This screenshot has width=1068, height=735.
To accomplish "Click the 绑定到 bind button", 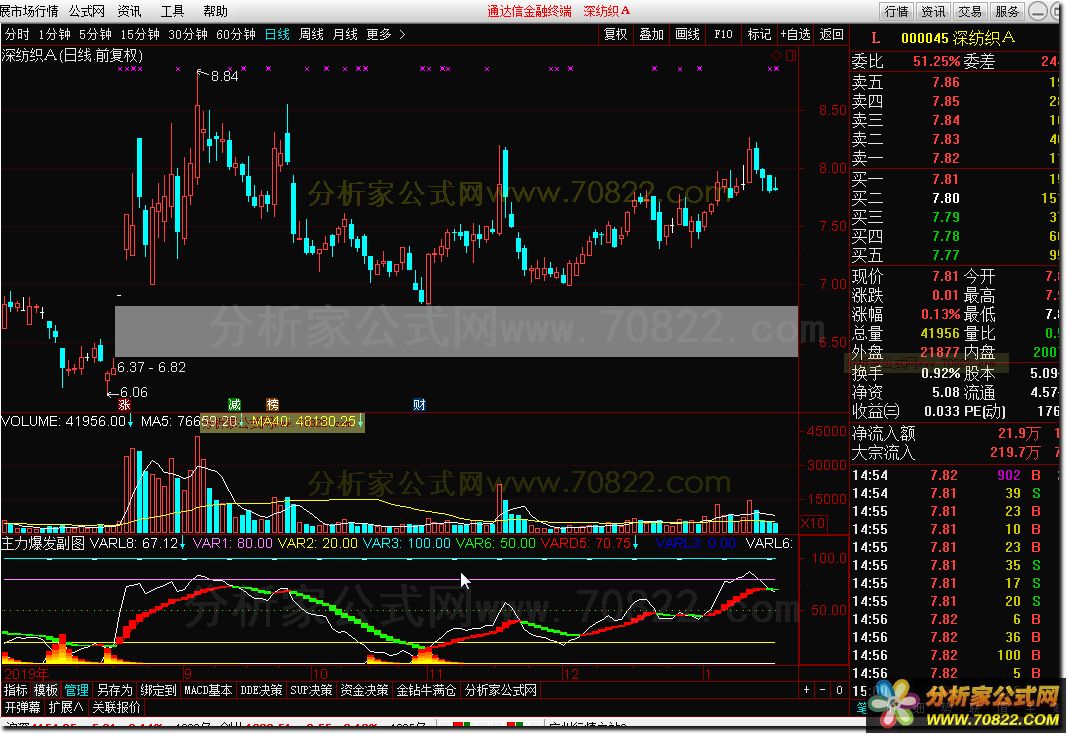I will [x=158, y=690].
